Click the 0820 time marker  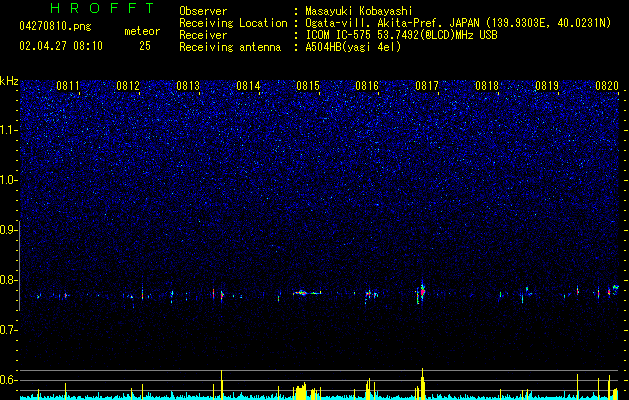coord(607,86)
